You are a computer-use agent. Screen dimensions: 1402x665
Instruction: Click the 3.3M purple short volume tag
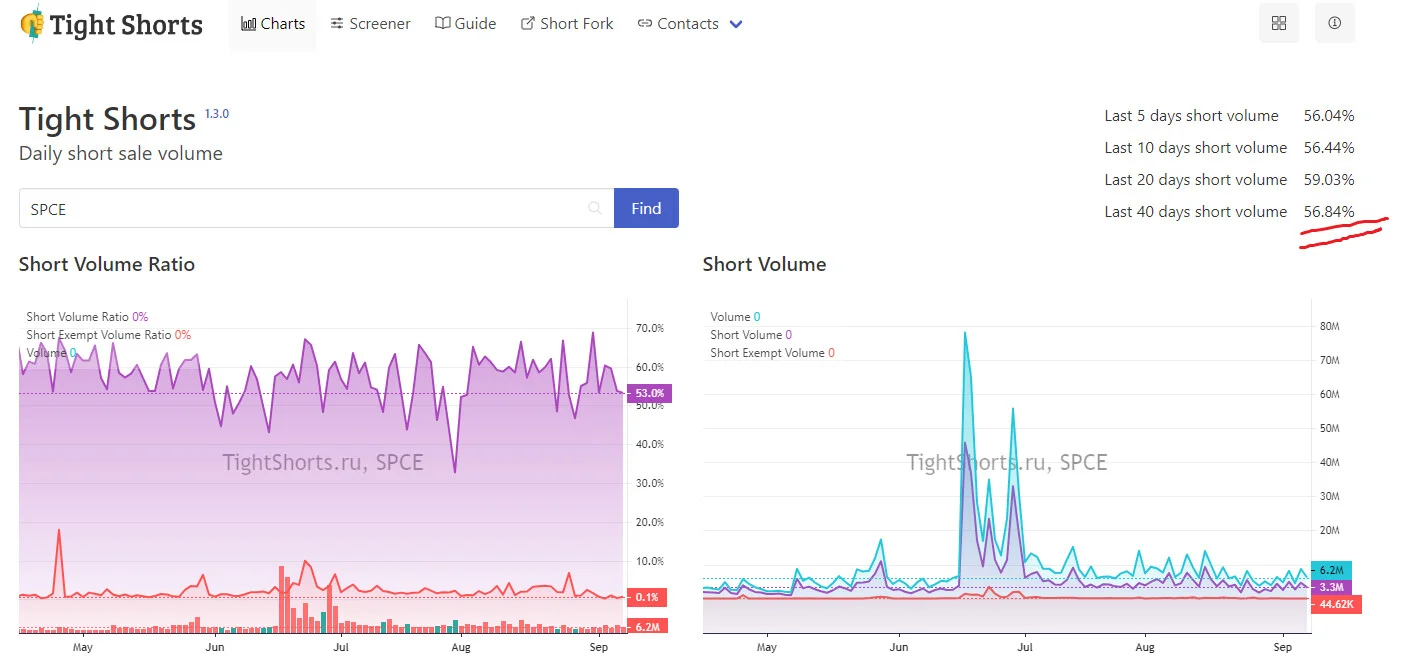point(1331,588)
